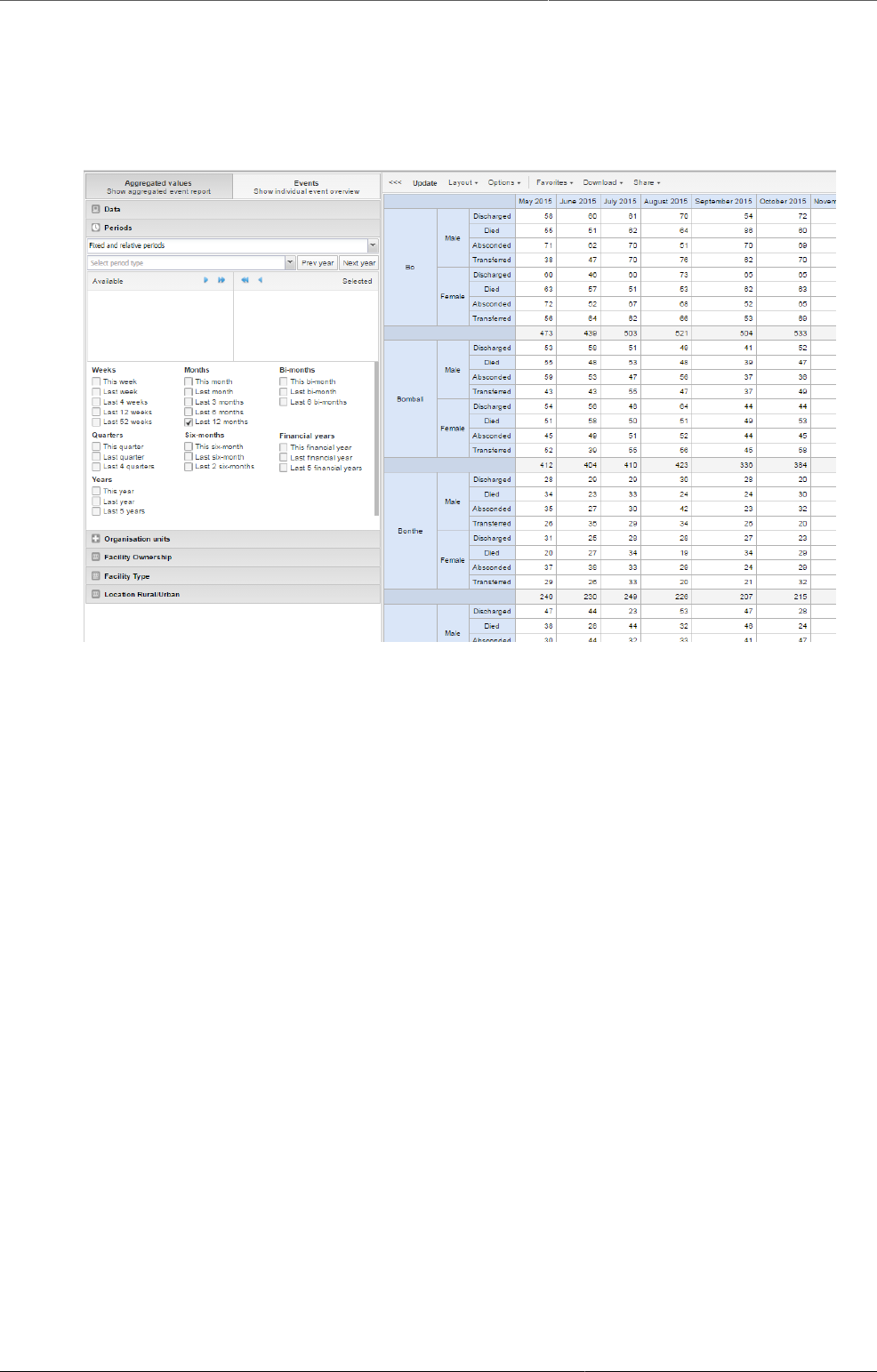This screenshot has height=1372, width=877.
Task: Tick the This month checkbox
Action: [x=189, y=381]
